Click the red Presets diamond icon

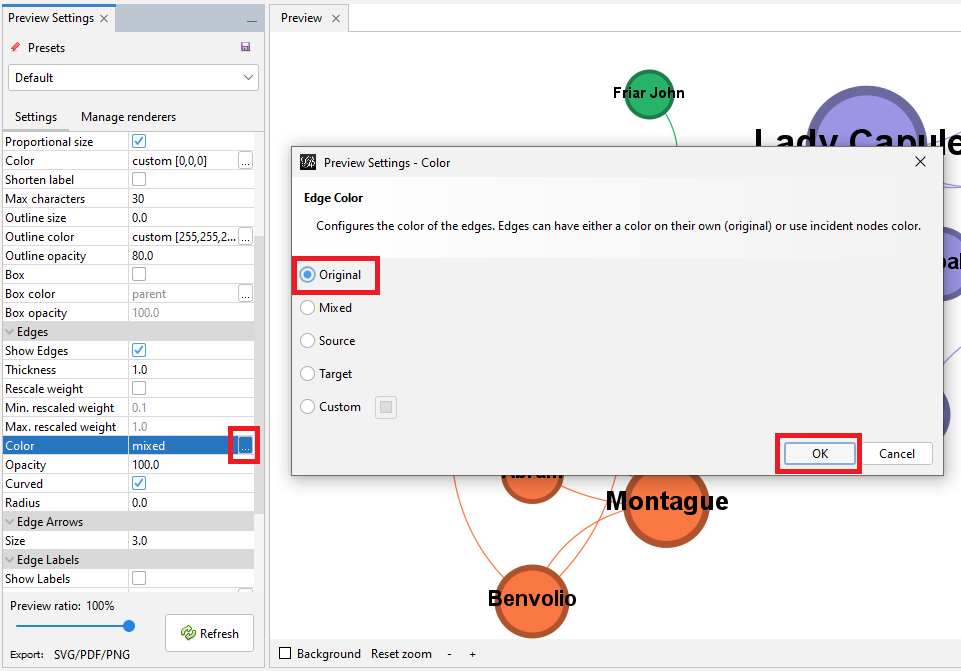tap(16, 47)
